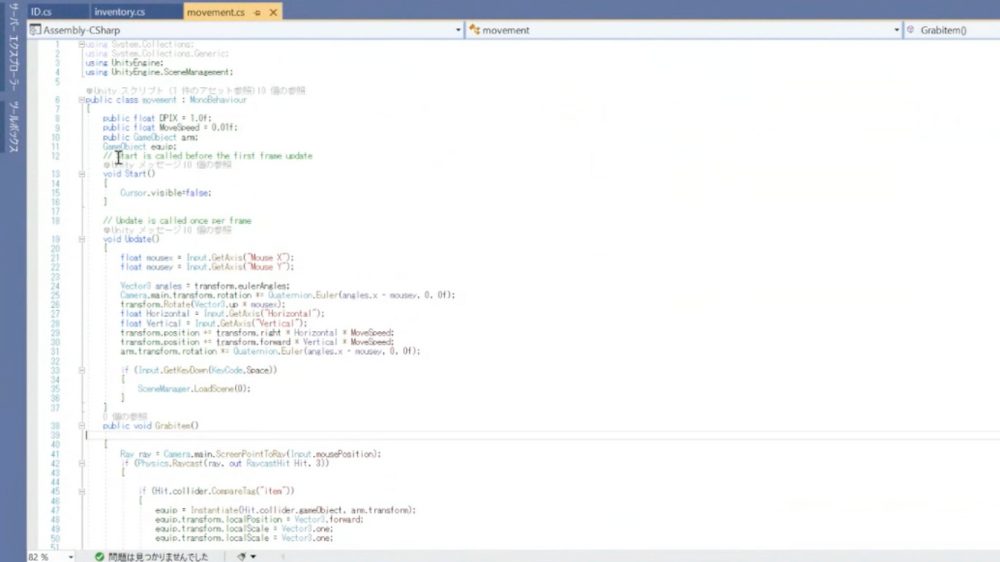This screenshot has height=562, width=1000.
Task: Click the Unity message CodeLens above Start()
Action: (x=167, y=165)
